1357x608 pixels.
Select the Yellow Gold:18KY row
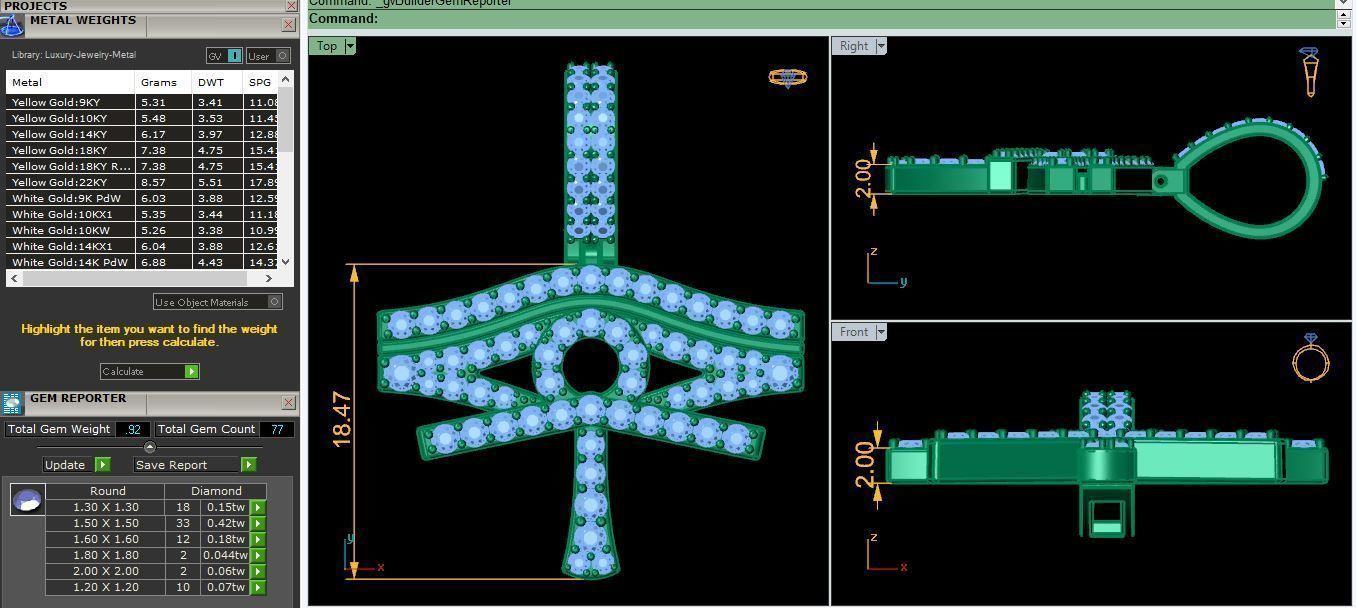143,150
